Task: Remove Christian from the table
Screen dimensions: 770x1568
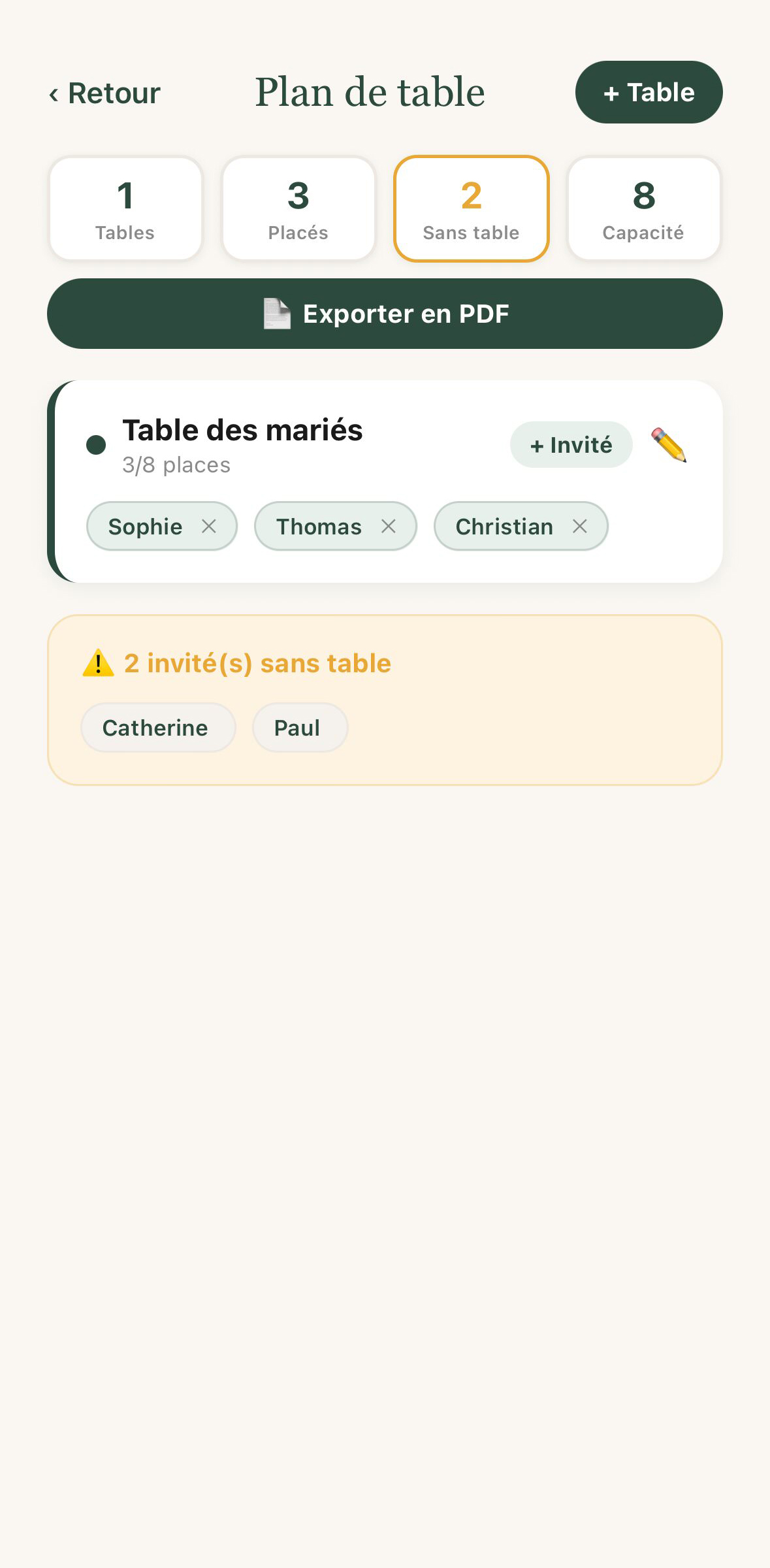Action: 580,526
